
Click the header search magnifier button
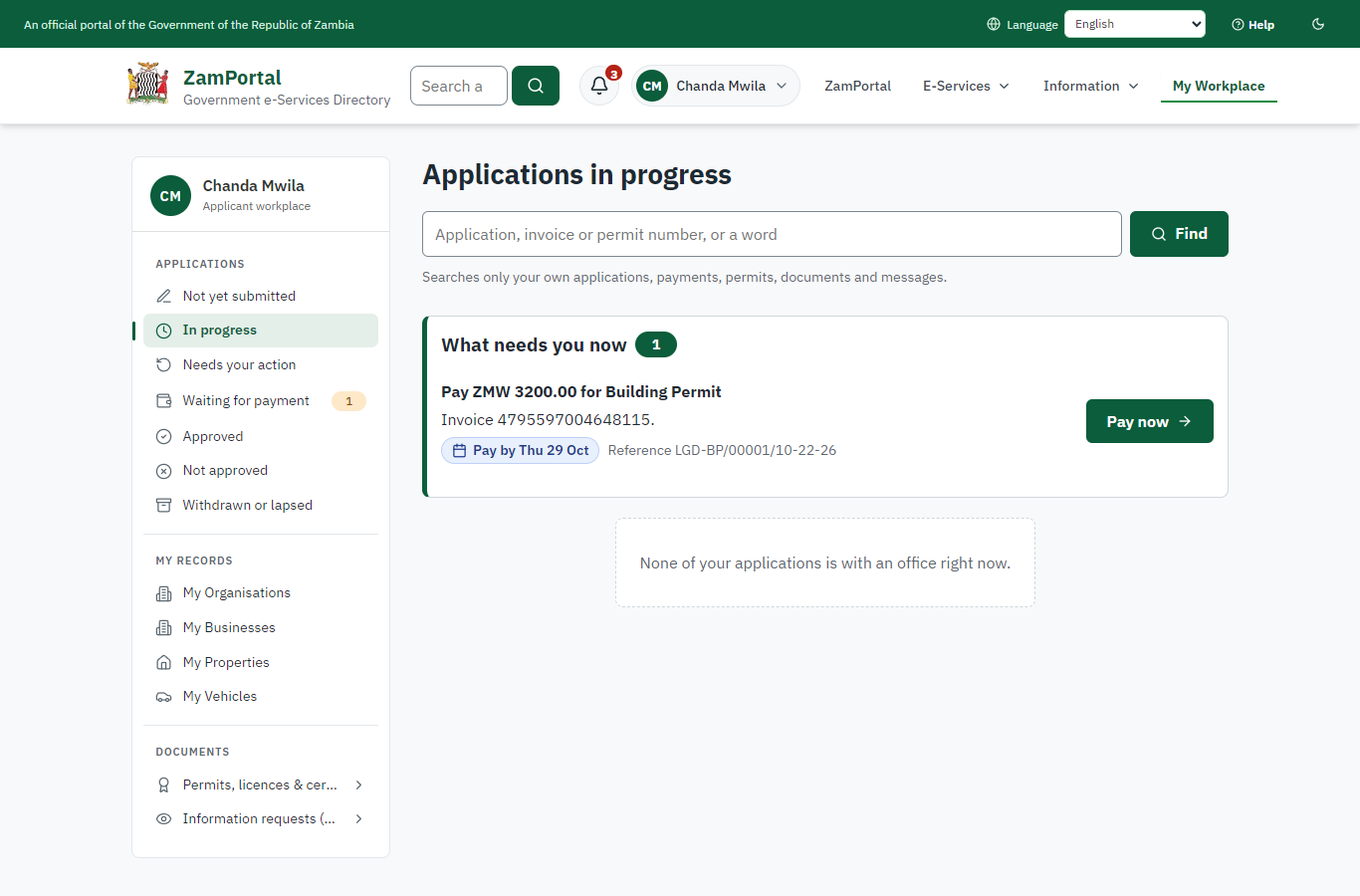536,86
